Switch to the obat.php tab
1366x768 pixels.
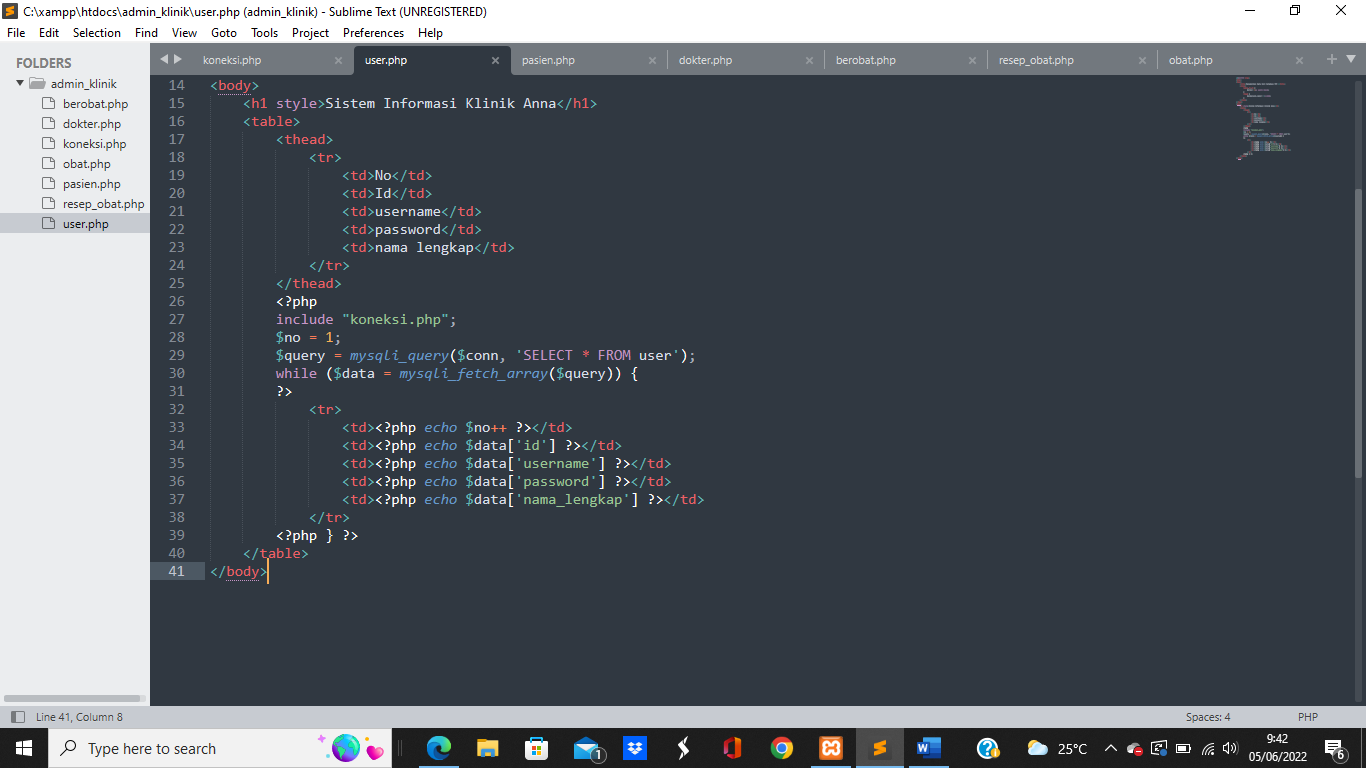pos(1190,59)
